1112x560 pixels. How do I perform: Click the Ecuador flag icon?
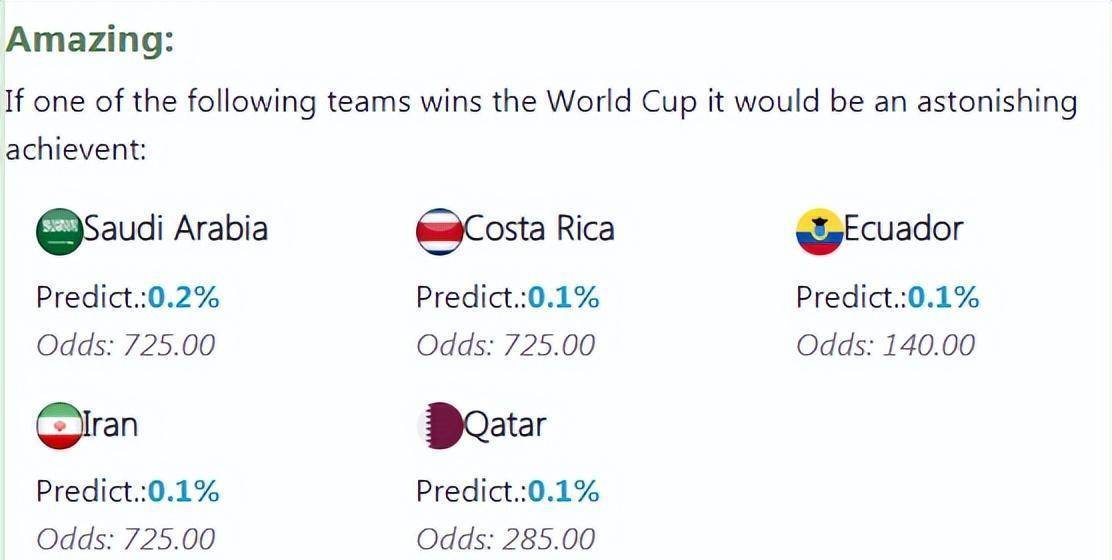820,231
